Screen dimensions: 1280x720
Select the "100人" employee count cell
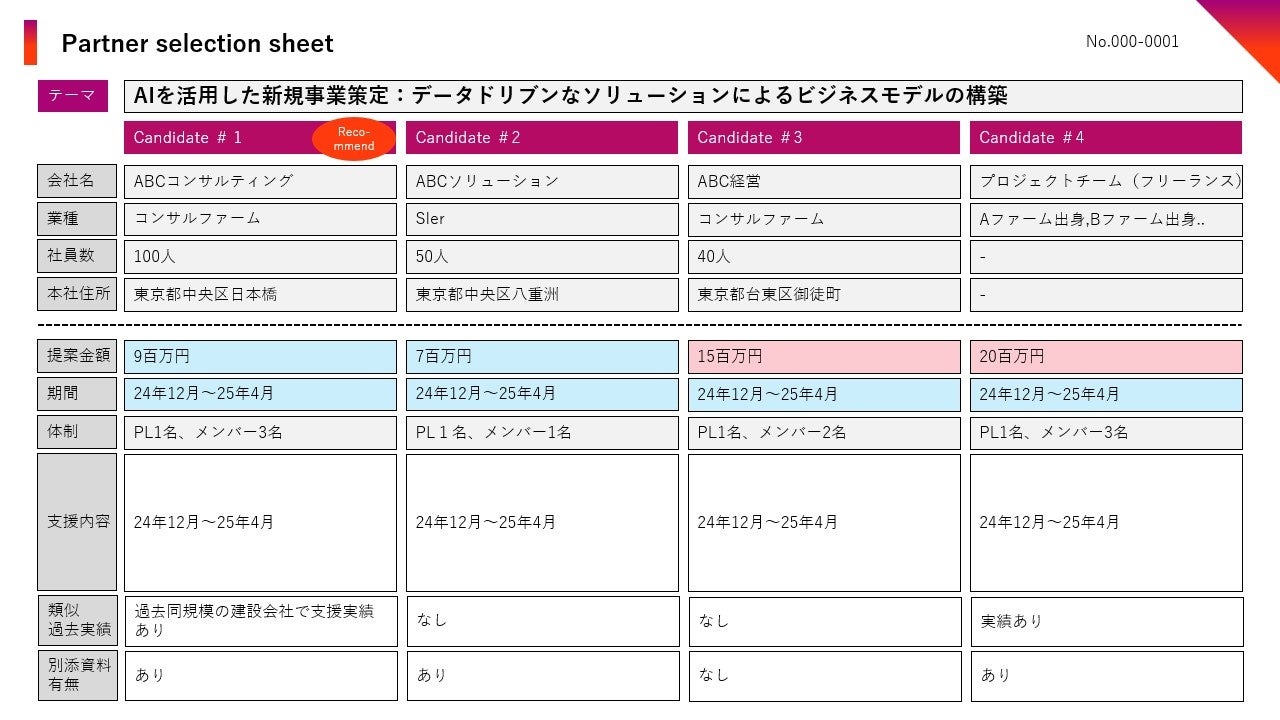pyautogui.click(x=260, y=257)
